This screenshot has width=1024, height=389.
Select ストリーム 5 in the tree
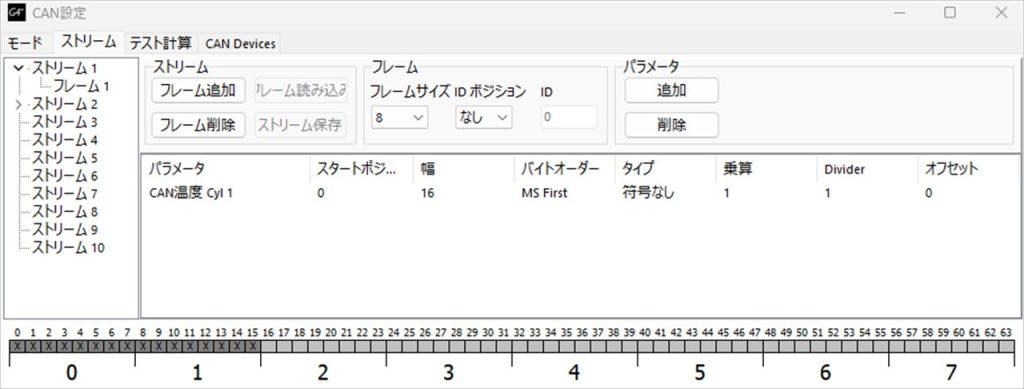click(x=65, y=158)
